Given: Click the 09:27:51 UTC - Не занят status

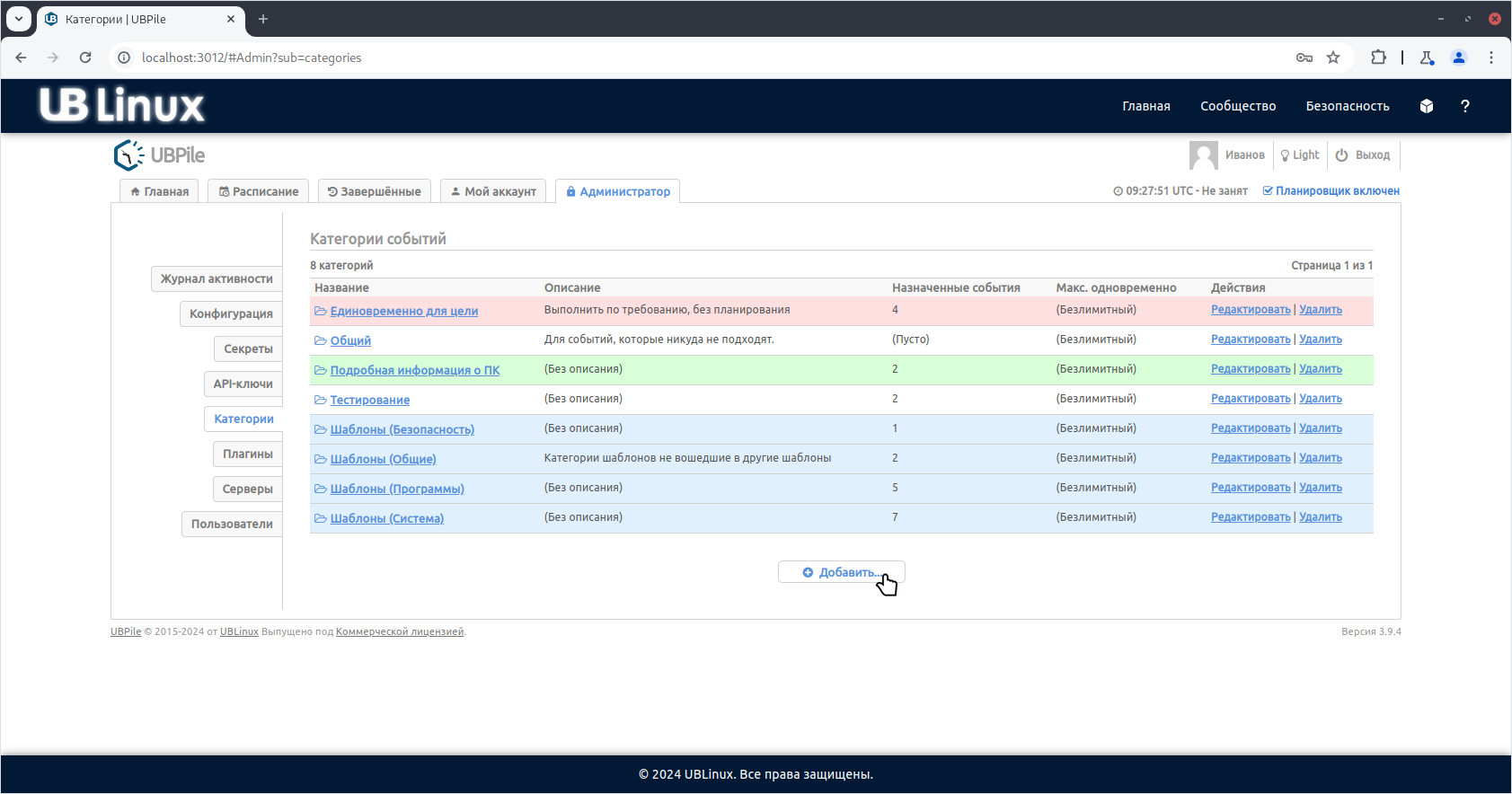Looking at the screenshot, I should (x=1180, y=190).
